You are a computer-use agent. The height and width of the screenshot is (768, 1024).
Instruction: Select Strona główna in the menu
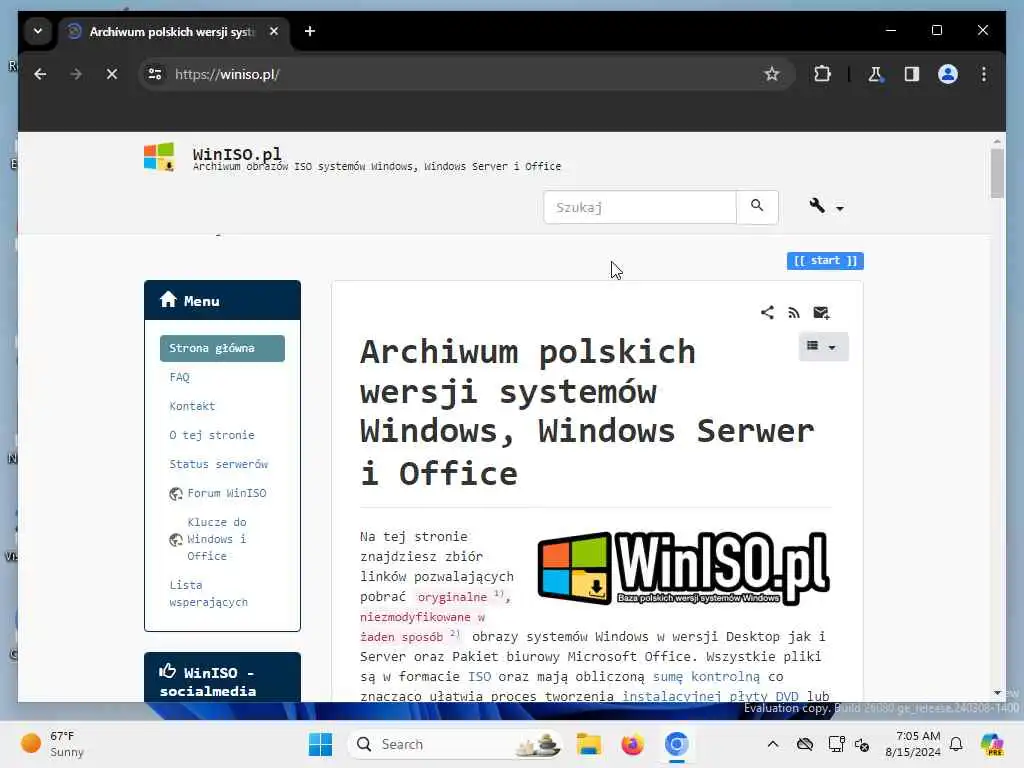[222, 348]
